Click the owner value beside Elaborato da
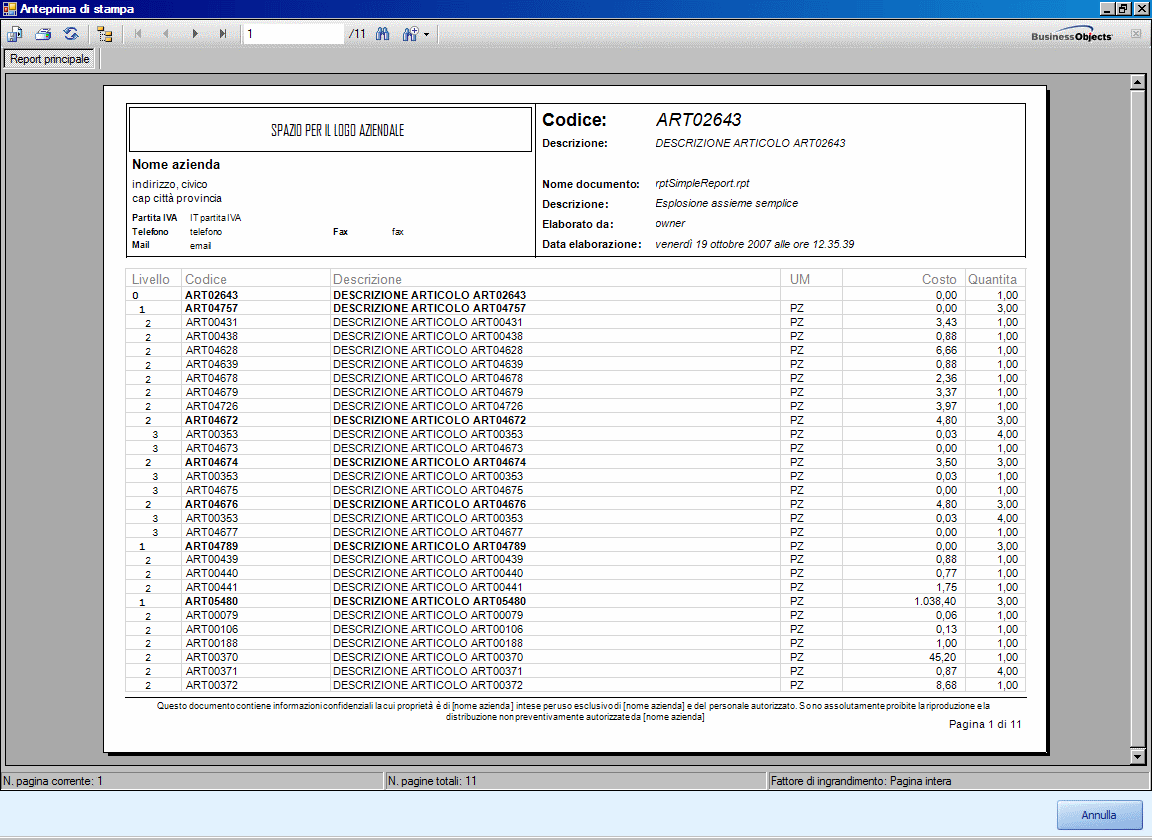The height and width of the screenshot is (840, 1152). tap(670, 223)
